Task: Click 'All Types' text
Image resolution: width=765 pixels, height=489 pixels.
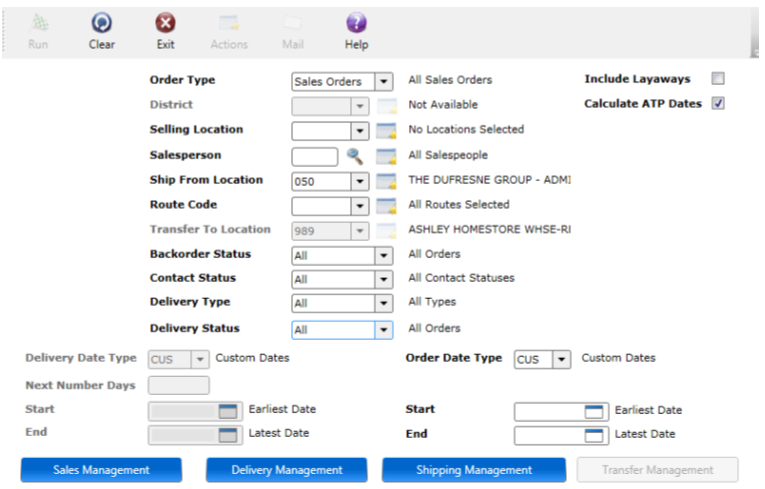Action: point(432,302)
